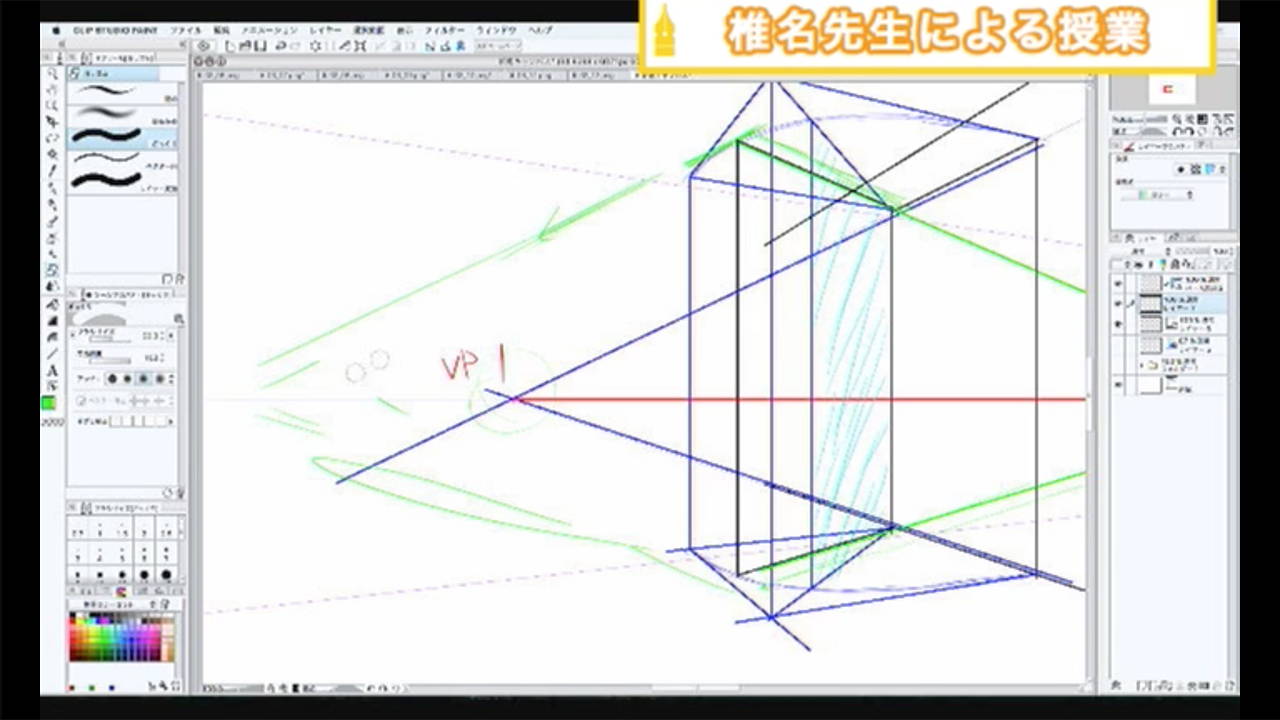
Task: Open Clip Studio launcher icon in command bar
Action: point(205,46)
